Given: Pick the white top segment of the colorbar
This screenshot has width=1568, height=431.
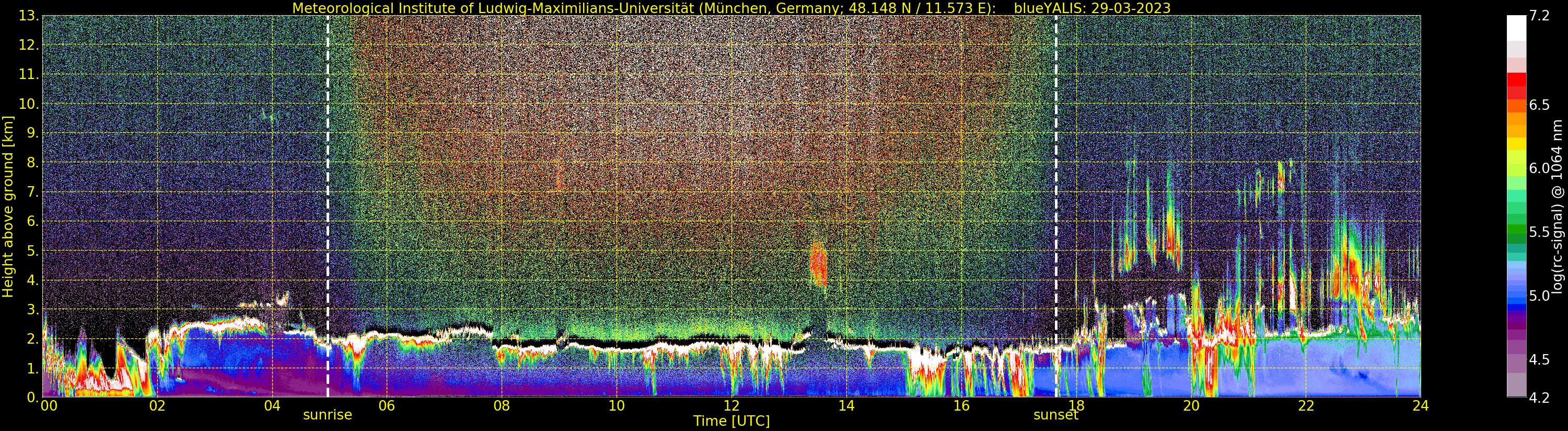Looking at the screenshot, I should (x=1516, y=28).
